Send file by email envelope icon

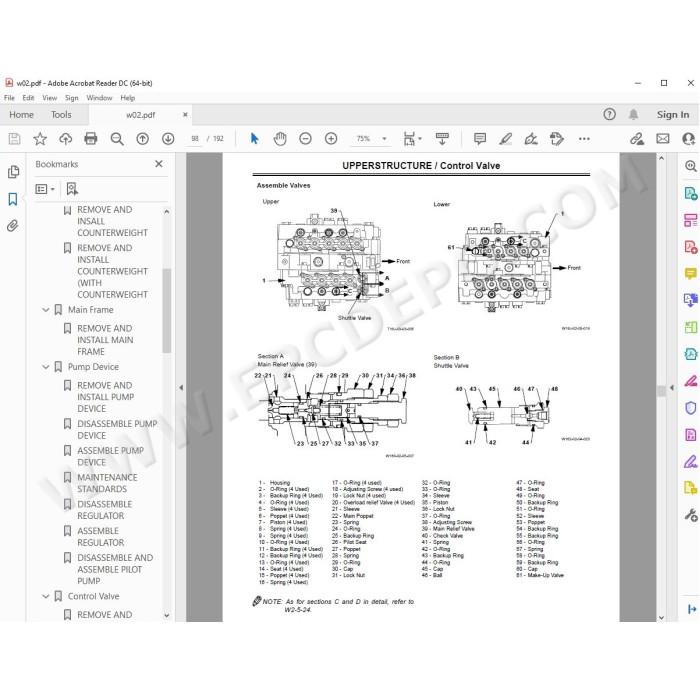coord(663,139)
